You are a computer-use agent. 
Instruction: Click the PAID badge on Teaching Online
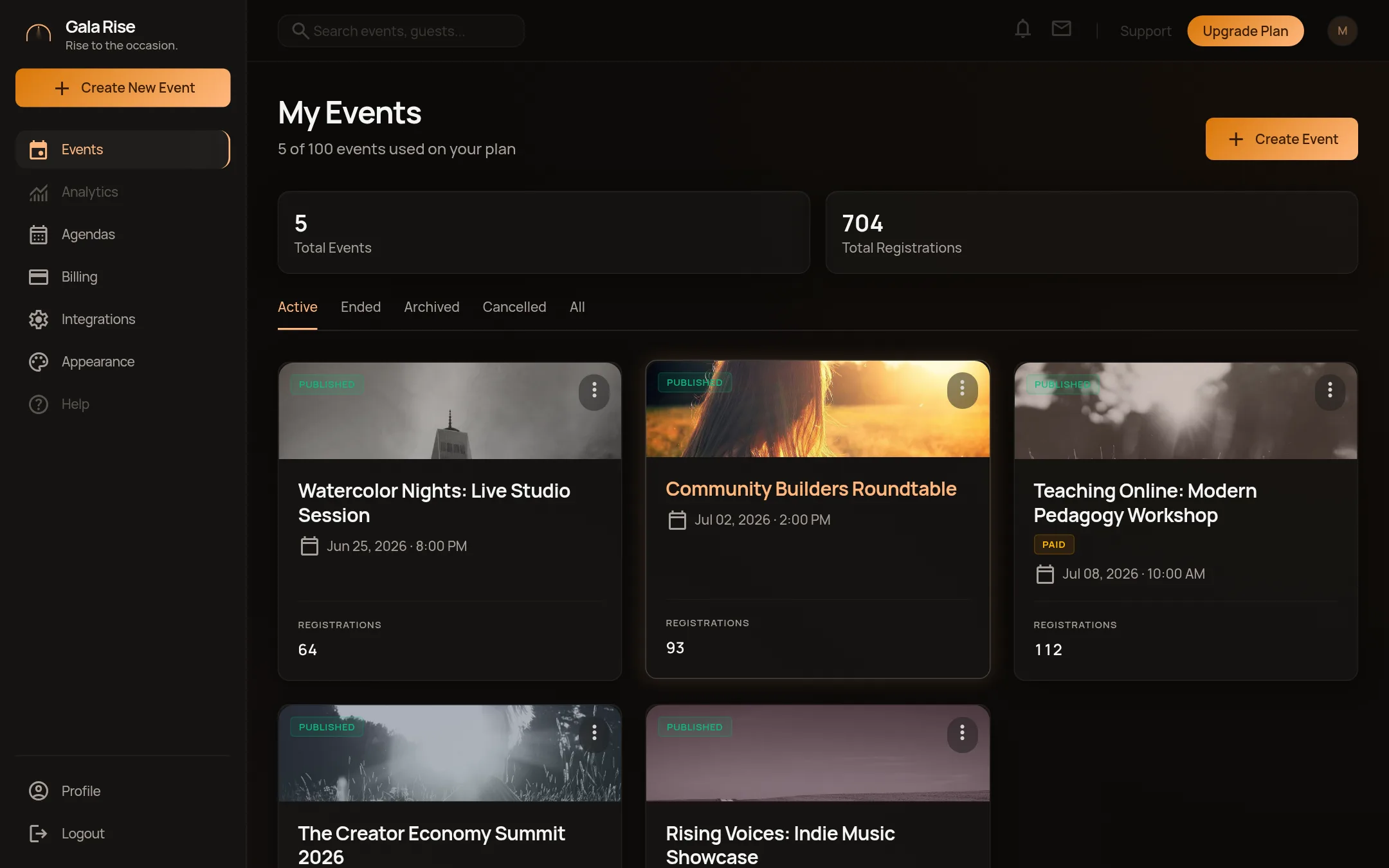point(1053,545)
